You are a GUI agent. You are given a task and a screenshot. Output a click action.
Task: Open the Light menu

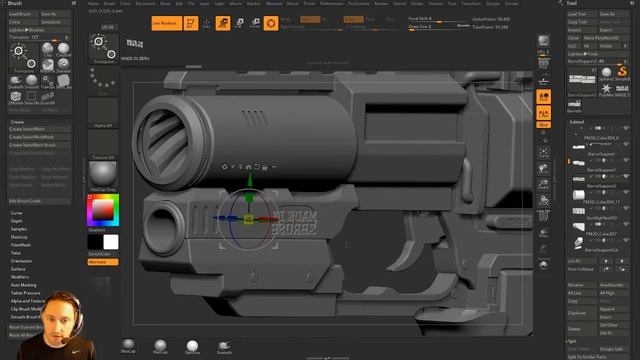220,3
